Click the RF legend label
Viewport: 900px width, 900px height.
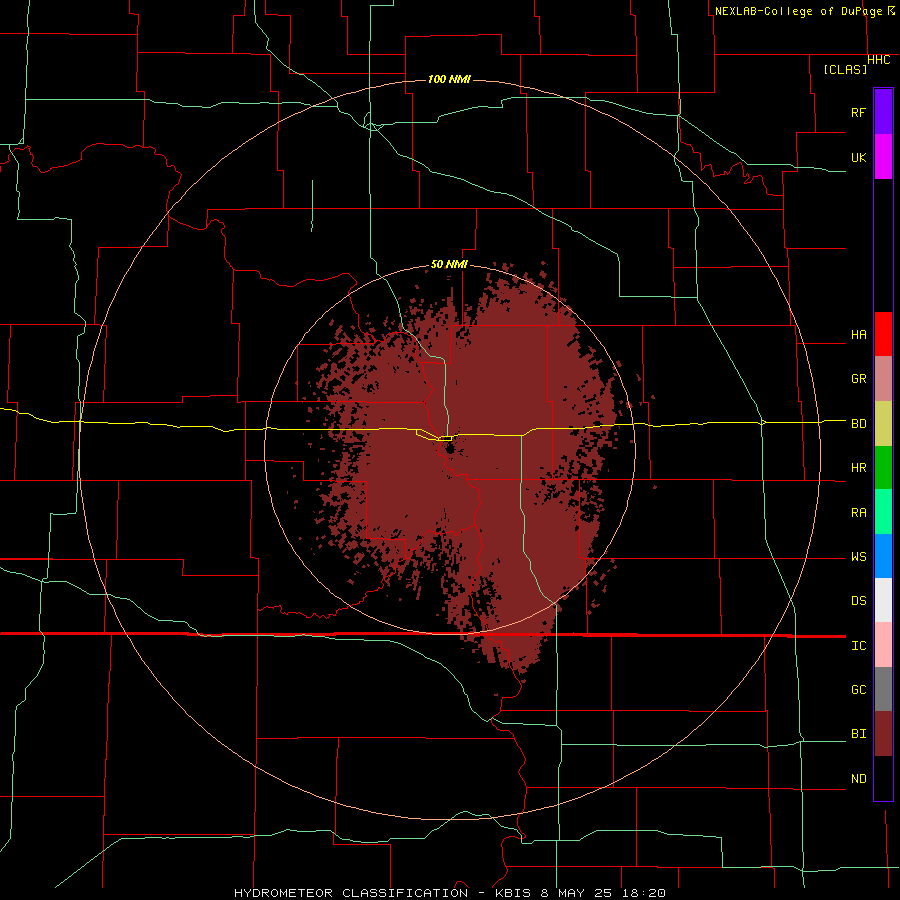point(858,112)
